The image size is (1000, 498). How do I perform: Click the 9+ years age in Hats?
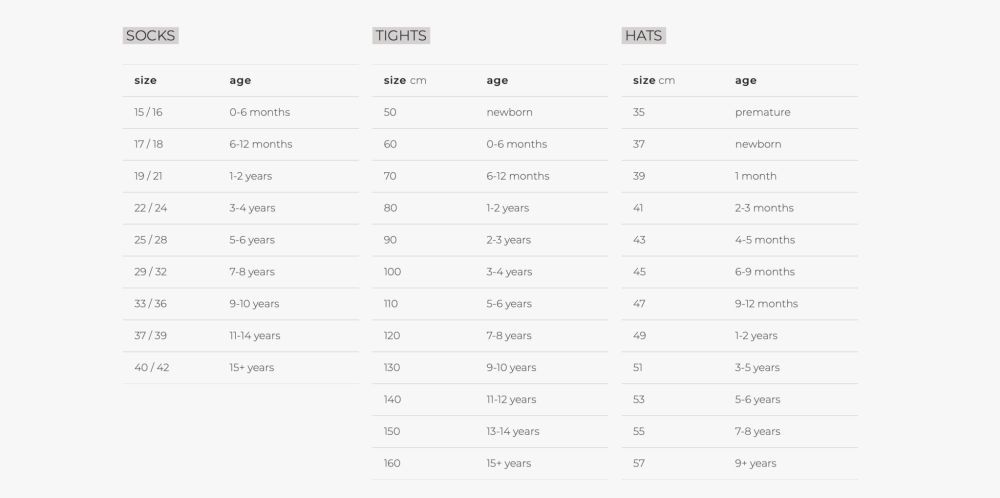click(x=755, y=464)
